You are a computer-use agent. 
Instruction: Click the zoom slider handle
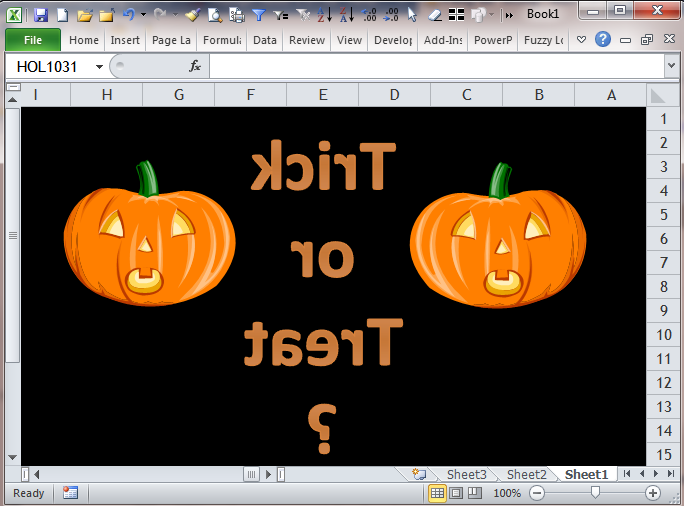pyautogui.click(x=596, y=493)
